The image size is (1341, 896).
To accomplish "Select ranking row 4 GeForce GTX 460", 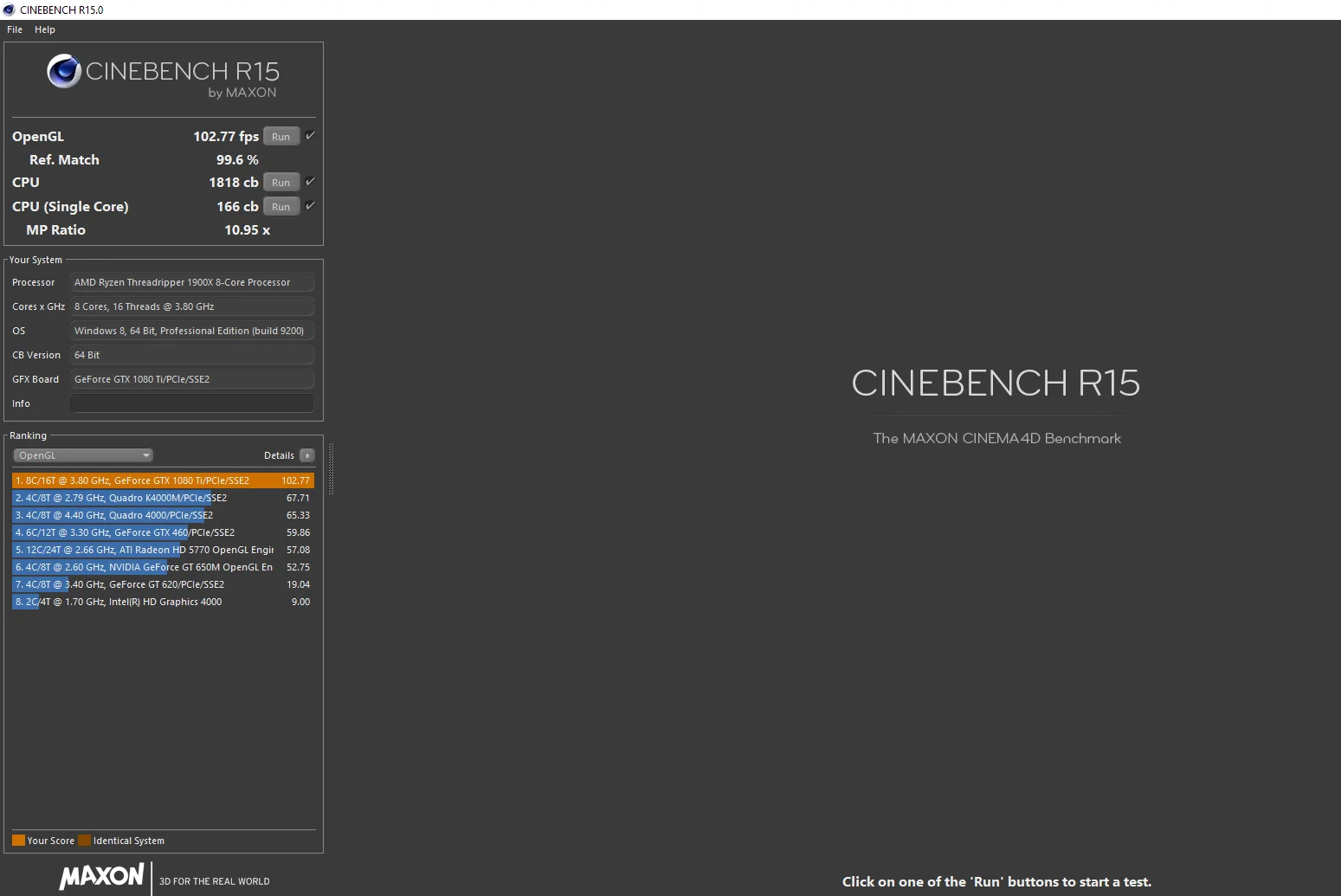I will (163, 532).
